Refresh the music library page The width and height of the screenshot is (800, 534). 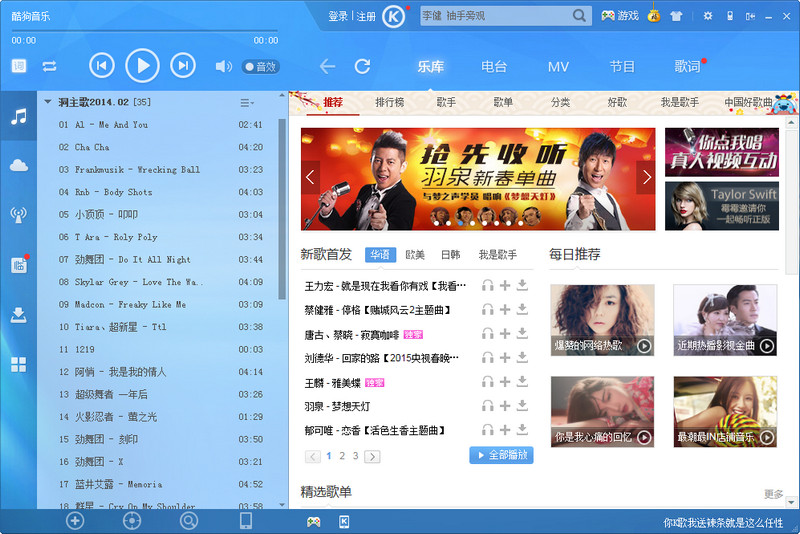(x=362, y=66)
